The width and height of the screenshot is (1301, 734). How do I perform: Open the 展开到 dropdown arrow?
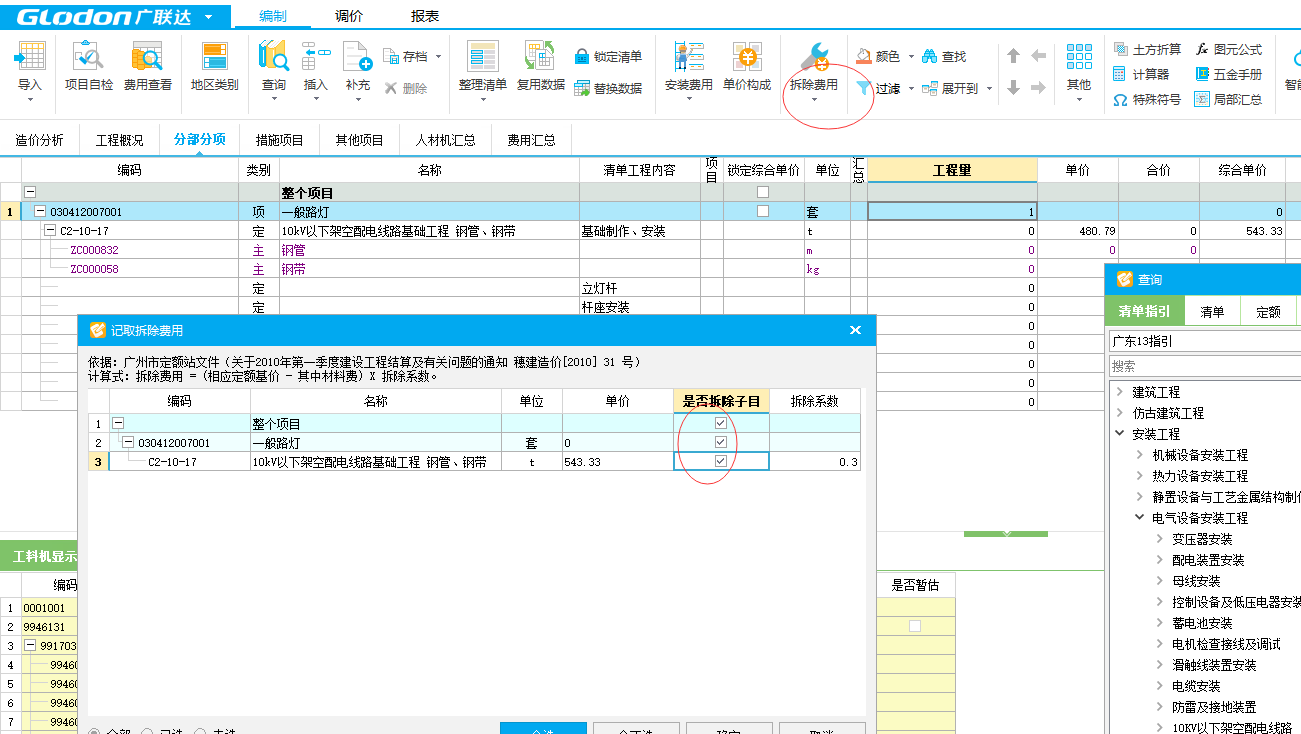tap(989, 88)
